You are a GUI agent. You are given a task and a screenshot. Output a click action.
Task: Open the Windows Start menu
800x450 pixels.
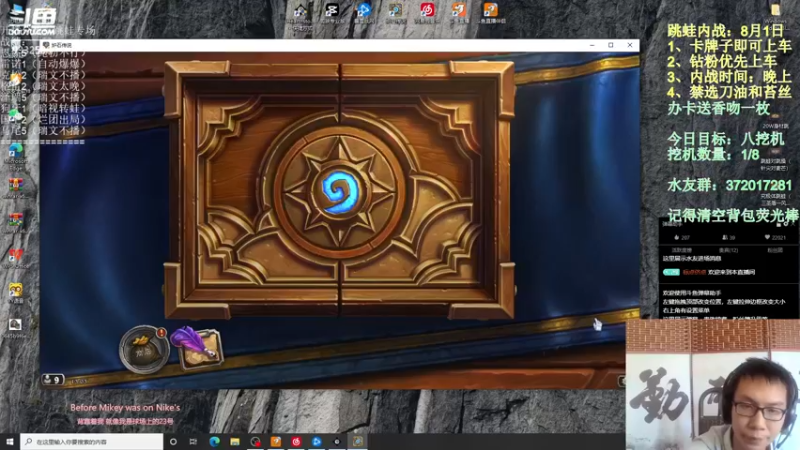tap(10, 441)
